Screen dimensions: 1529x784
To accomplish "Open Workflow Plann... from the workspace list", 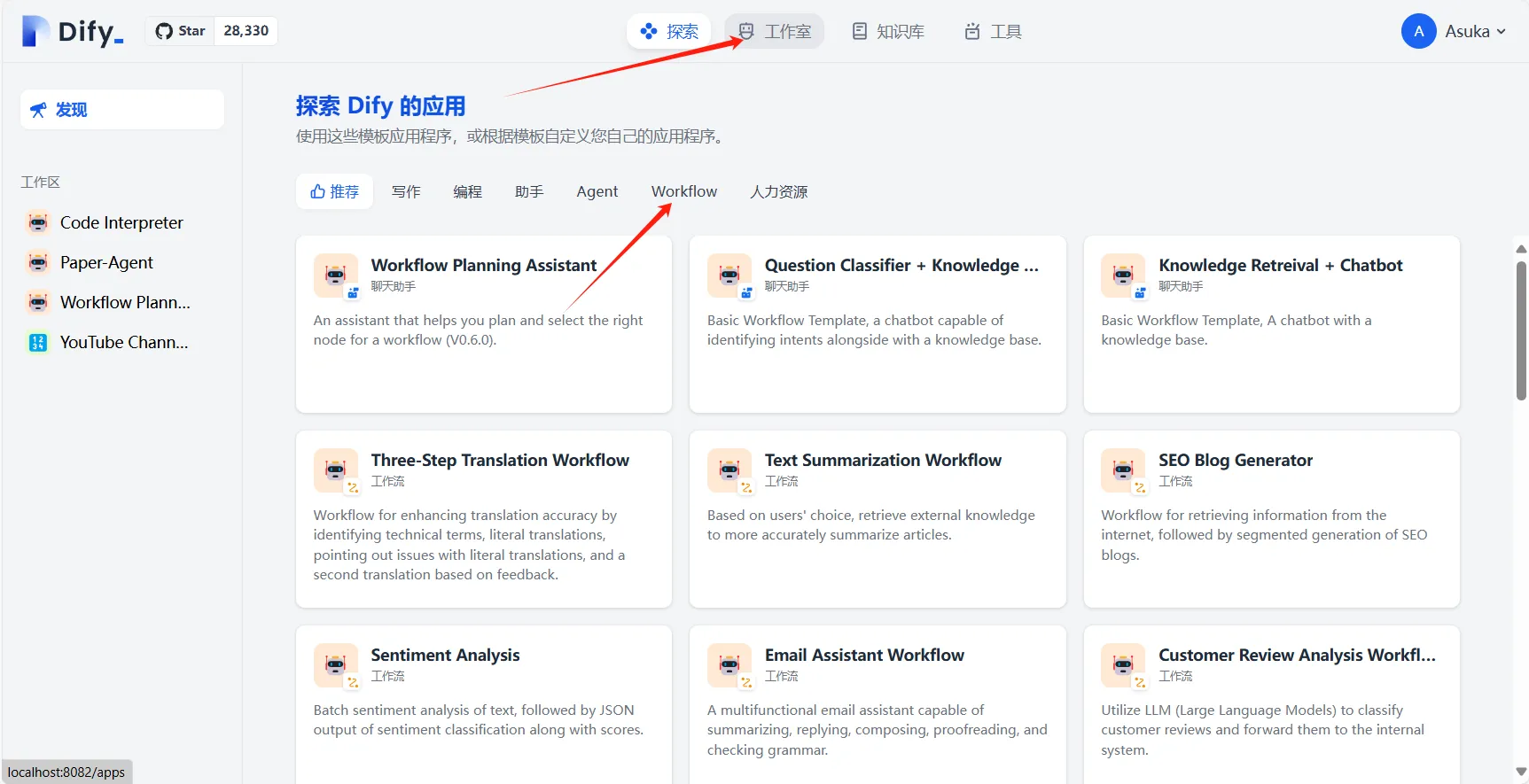I will pos(121,302).
